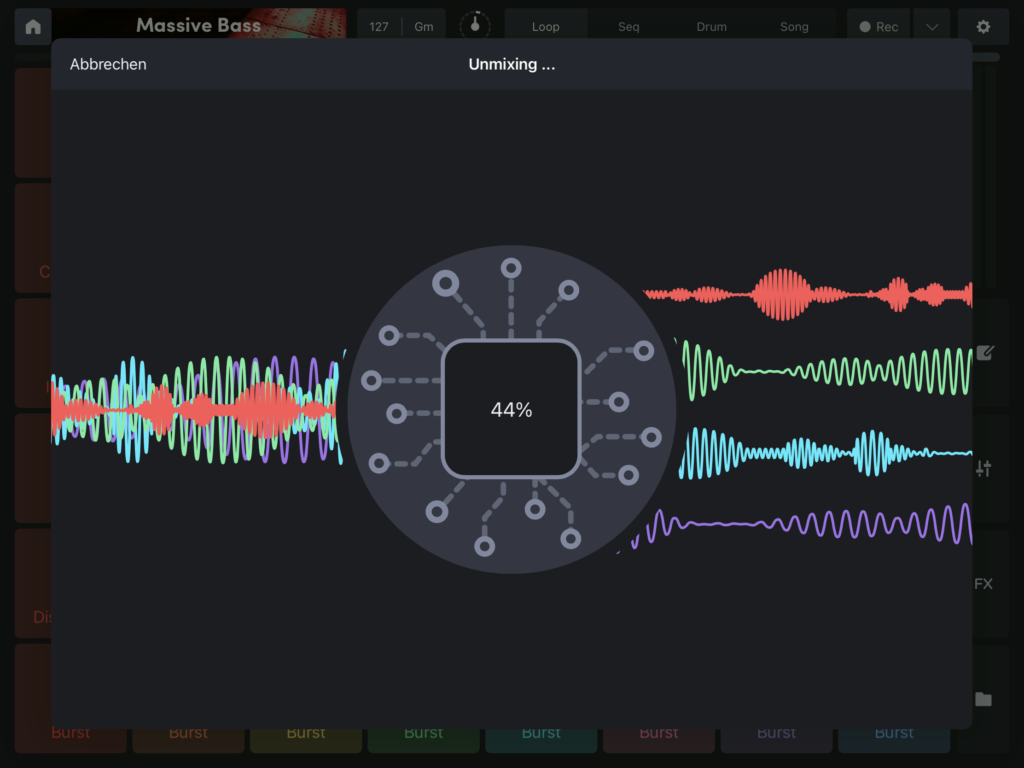Open the mixer sliders icon in the right sidebar
1024x768 pixels.
pyautogui.click(x=984, y=467)
